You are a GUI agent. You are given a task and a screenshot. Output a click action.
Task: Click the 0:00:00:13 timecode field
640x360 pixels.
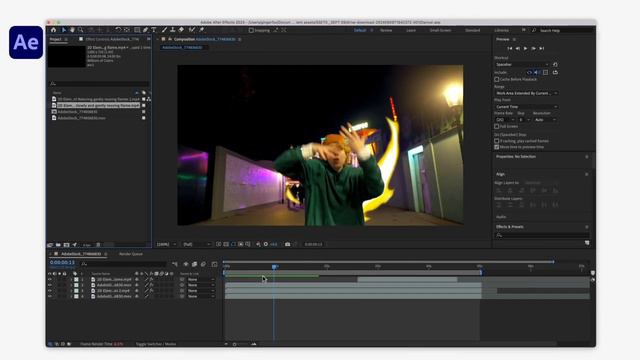[x=62, y=262]
